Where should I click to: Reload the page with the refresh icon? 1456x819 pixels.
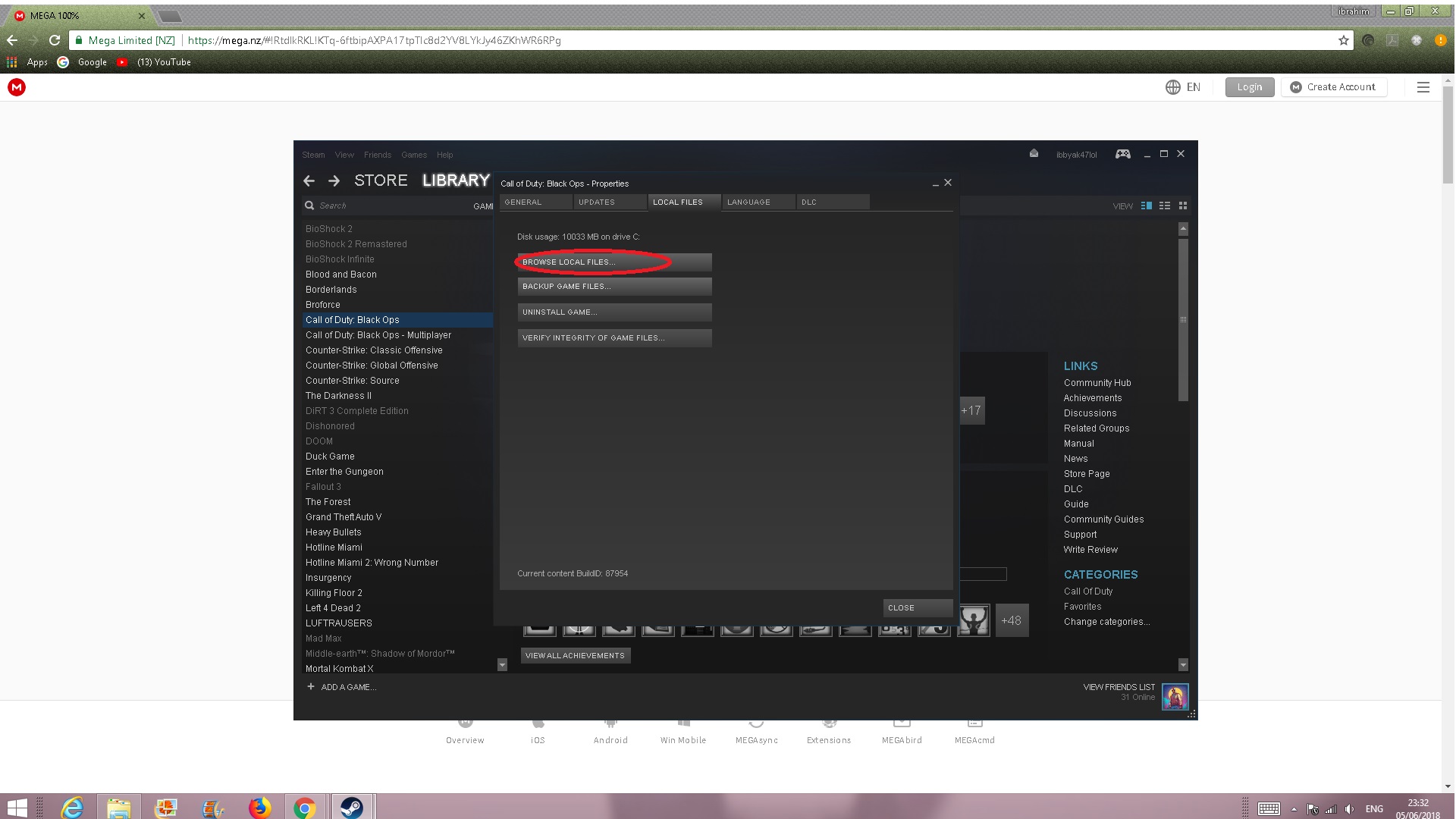(55, 40)
